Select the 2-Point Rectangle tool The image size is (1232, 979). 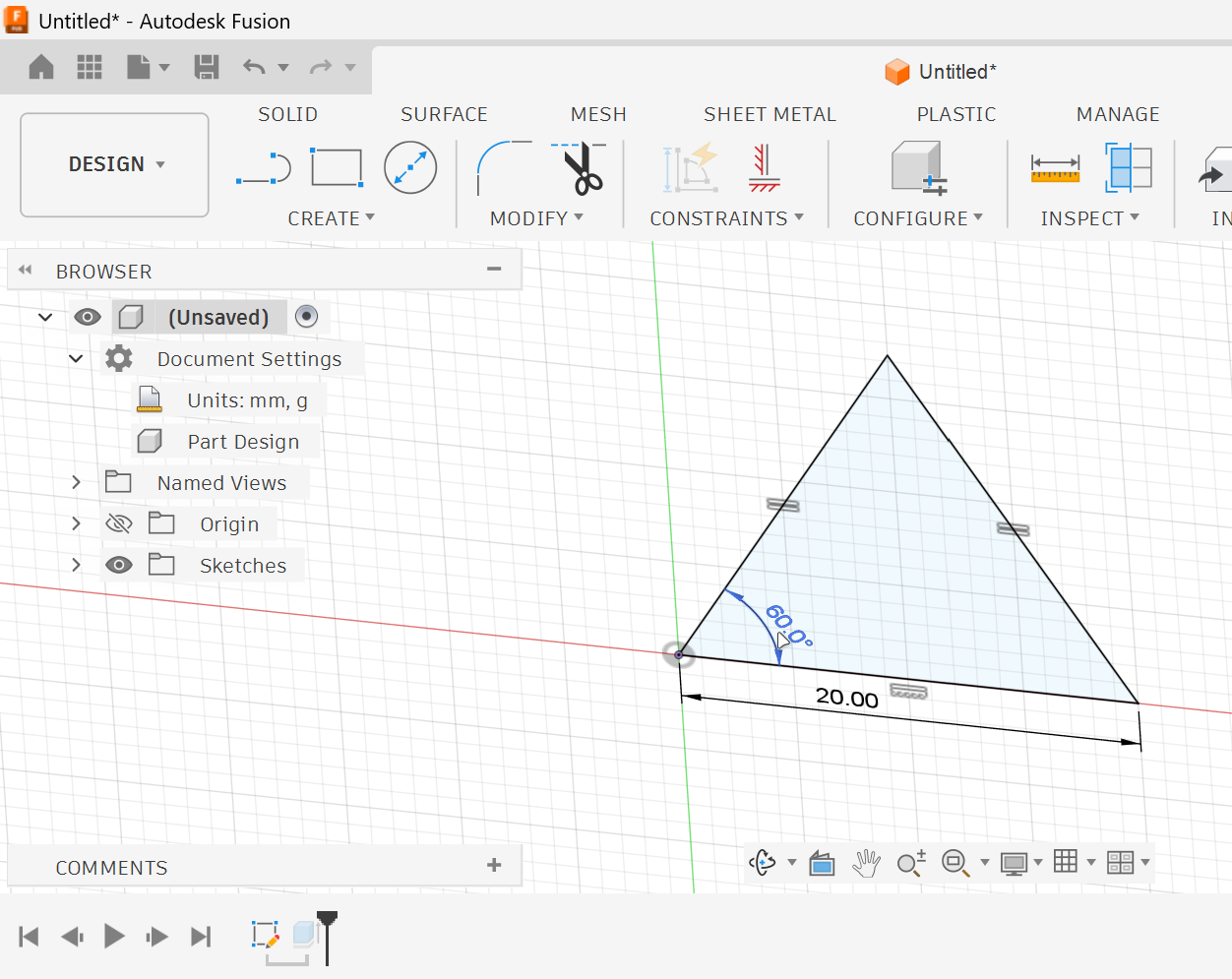coord(337,167)
